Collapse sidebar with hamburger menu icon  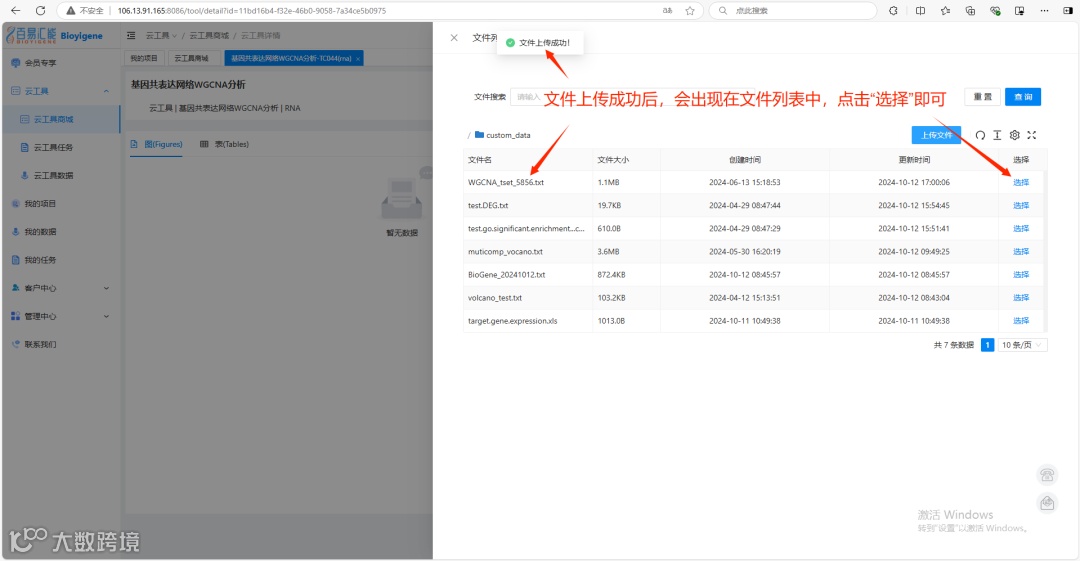pos(131,35)
